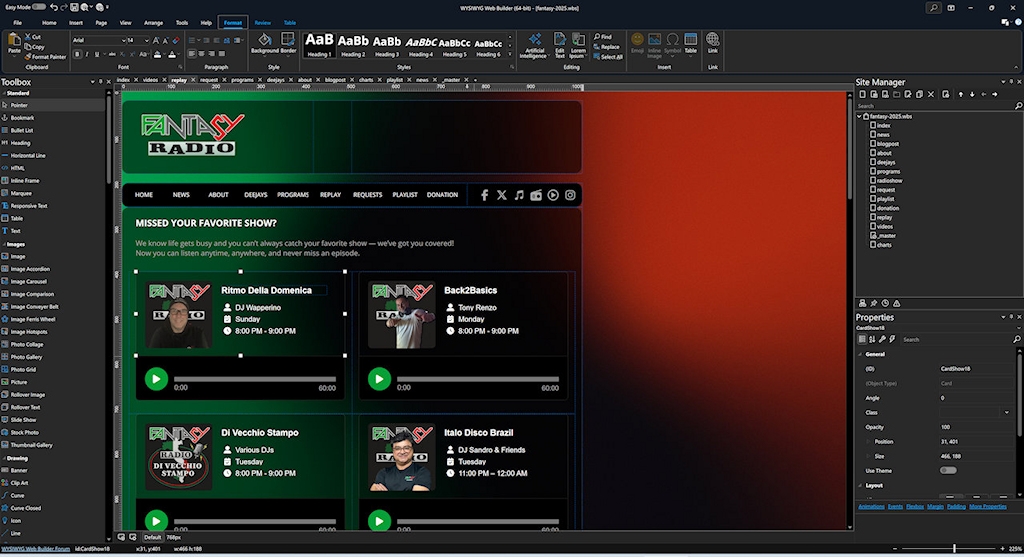Click the Animations link in Properties
1024x557 pixels.
click(871, 507)
